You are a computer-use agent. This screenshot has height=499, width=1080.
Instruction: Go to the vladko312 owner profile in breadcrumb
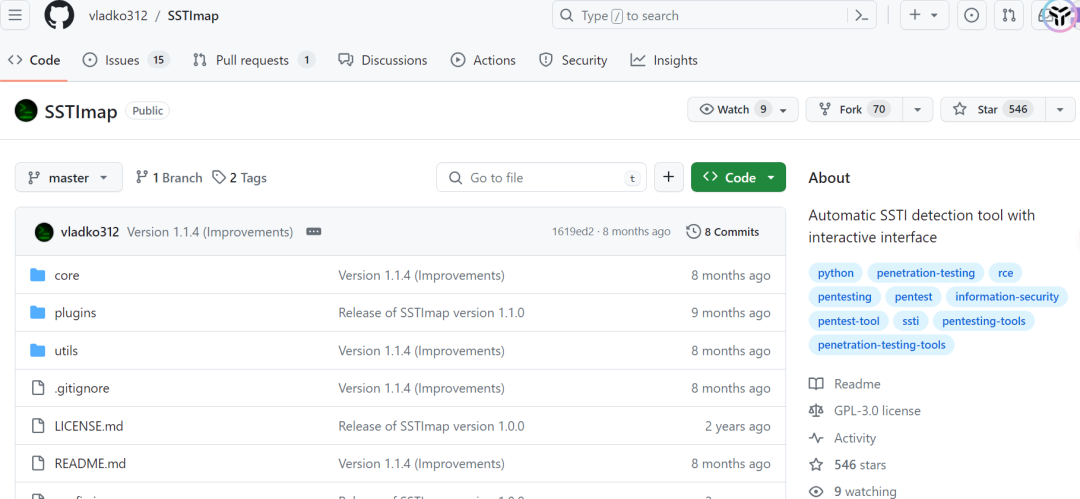pyautogui.click(x=118, y=16)
